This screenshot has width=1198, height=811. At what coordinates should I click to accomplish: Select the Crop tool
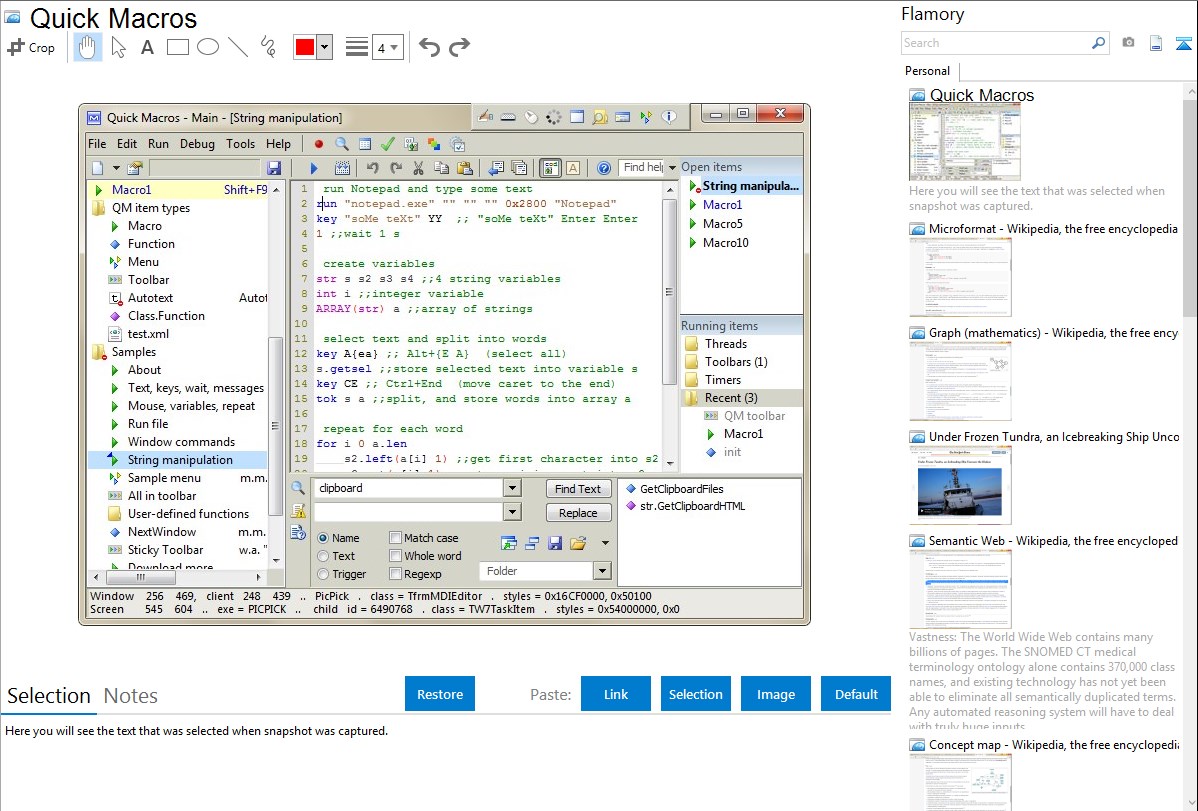(x=31, y=47)
